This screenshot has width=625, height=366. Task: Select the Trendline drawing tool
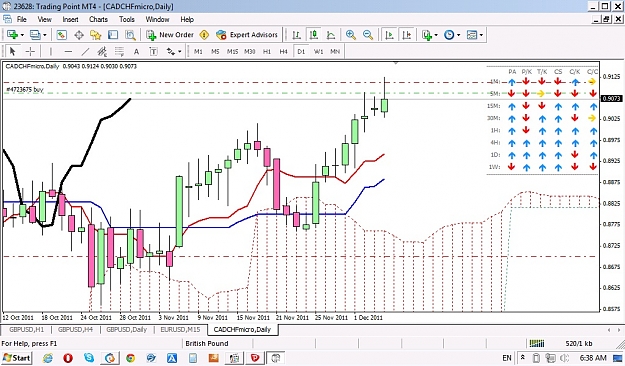click(85, 51)
